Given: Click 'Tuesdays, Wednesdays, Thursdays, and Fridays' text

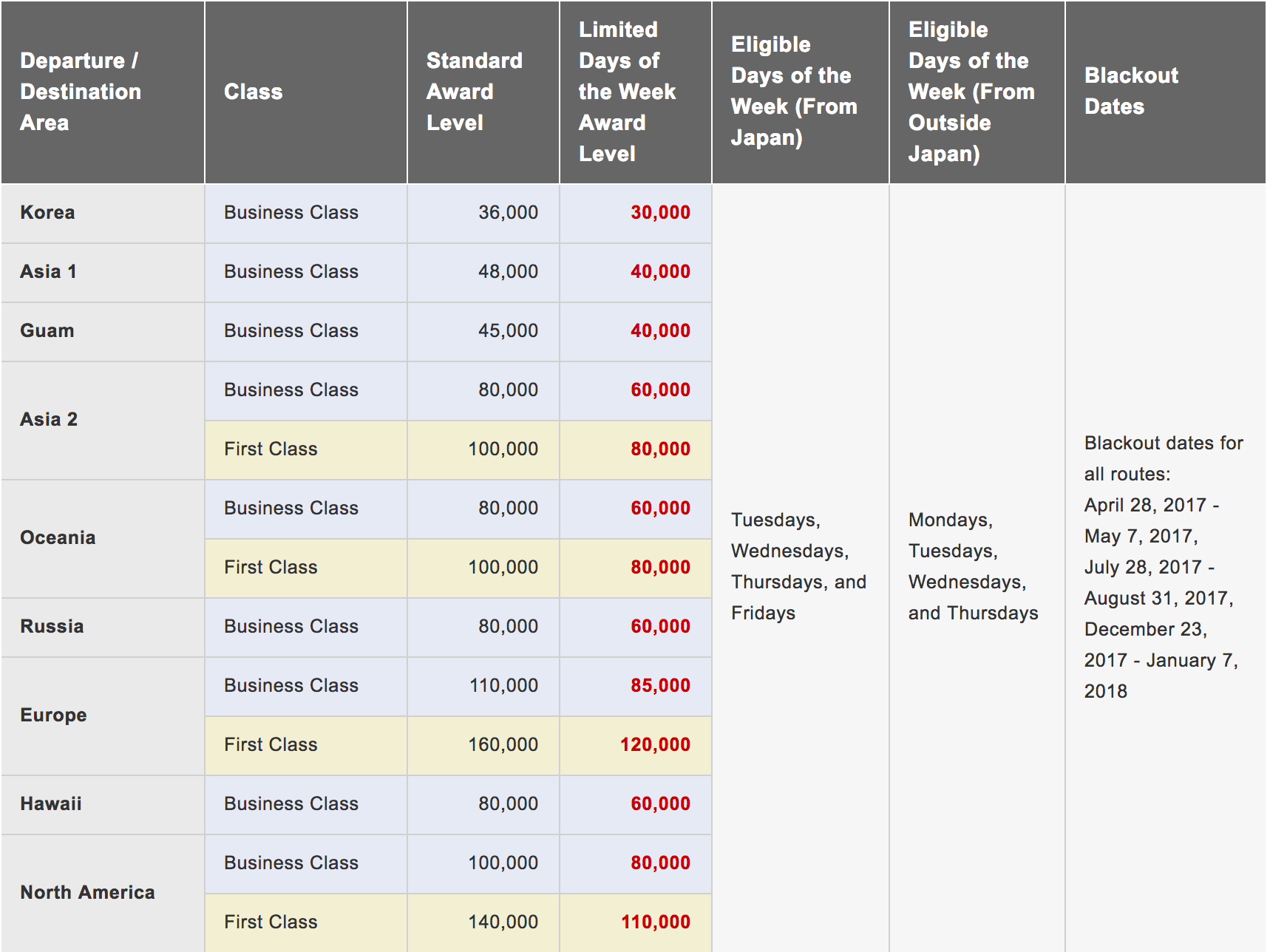Looking at the screenshot, I should (799, 567).
